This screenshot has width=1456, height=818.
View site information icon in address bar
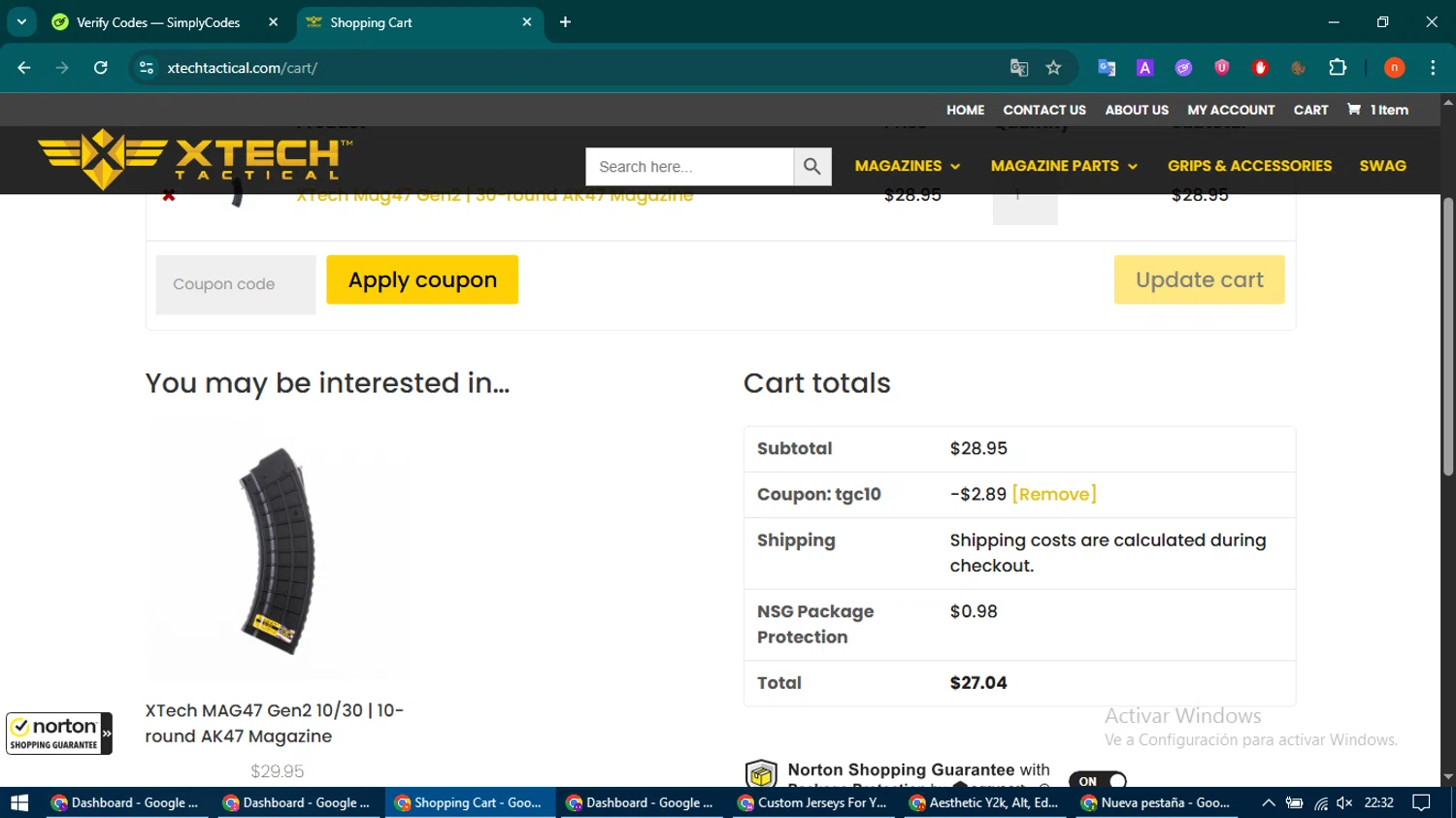147,68
